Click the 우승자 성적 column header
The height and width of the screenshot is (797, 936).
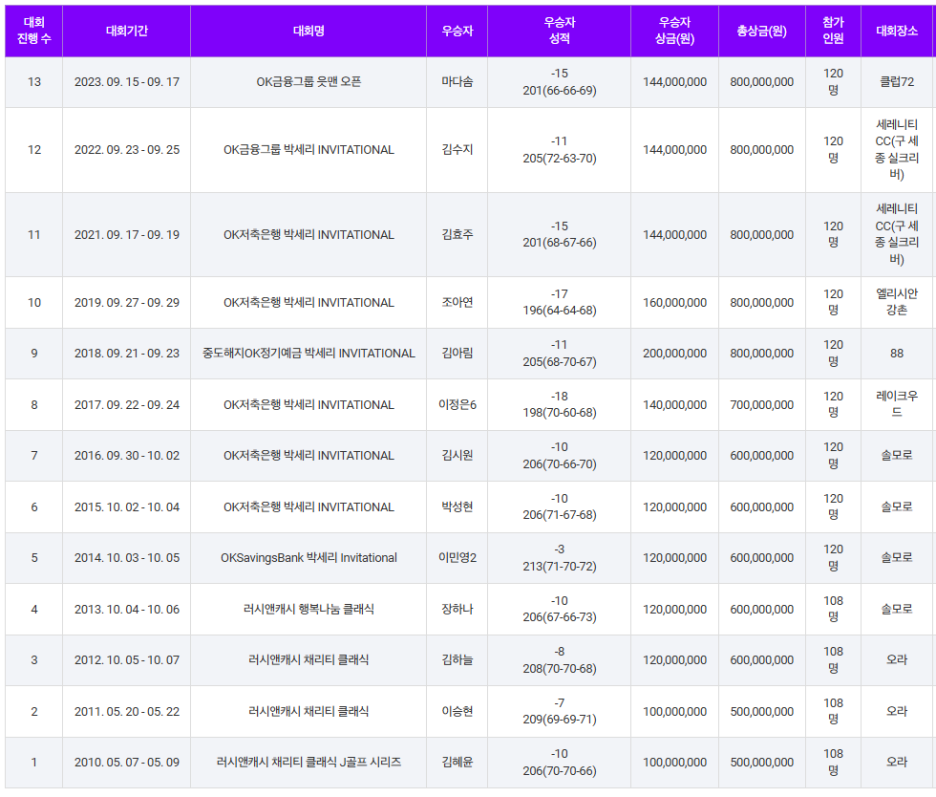(x=559, y=31)
